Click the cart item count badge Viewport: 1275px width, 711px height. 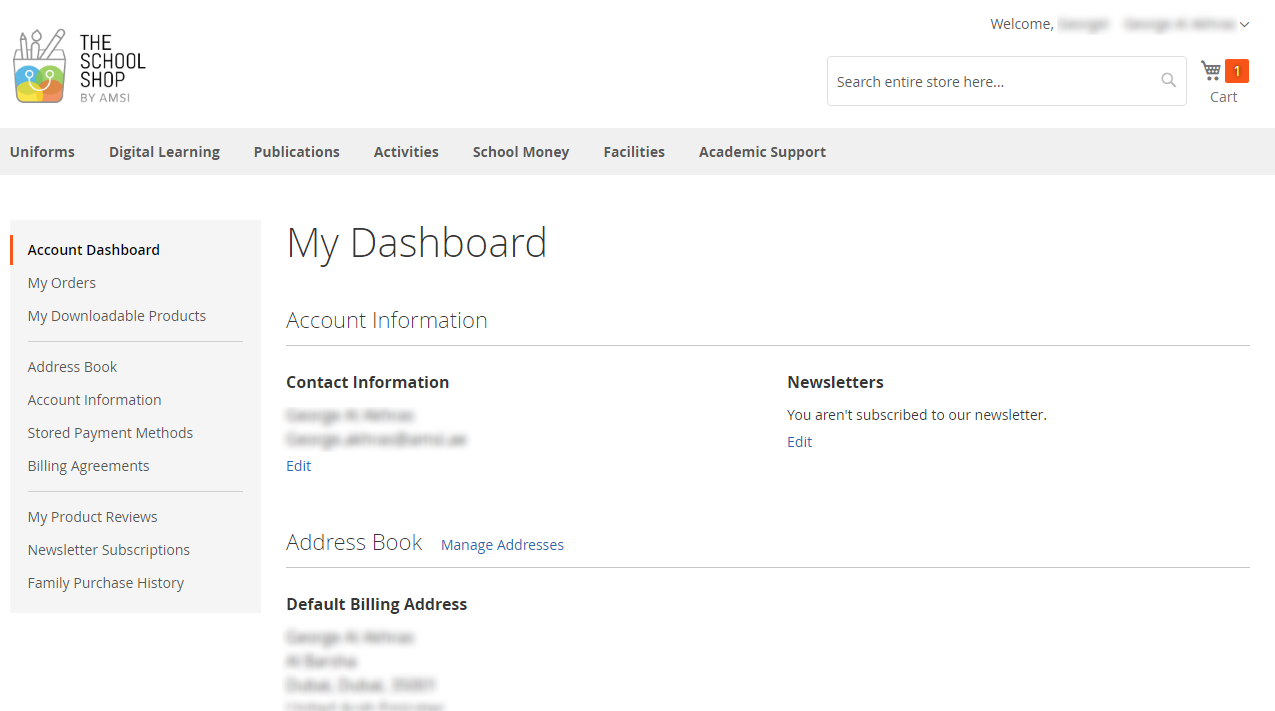[1237, 71]
